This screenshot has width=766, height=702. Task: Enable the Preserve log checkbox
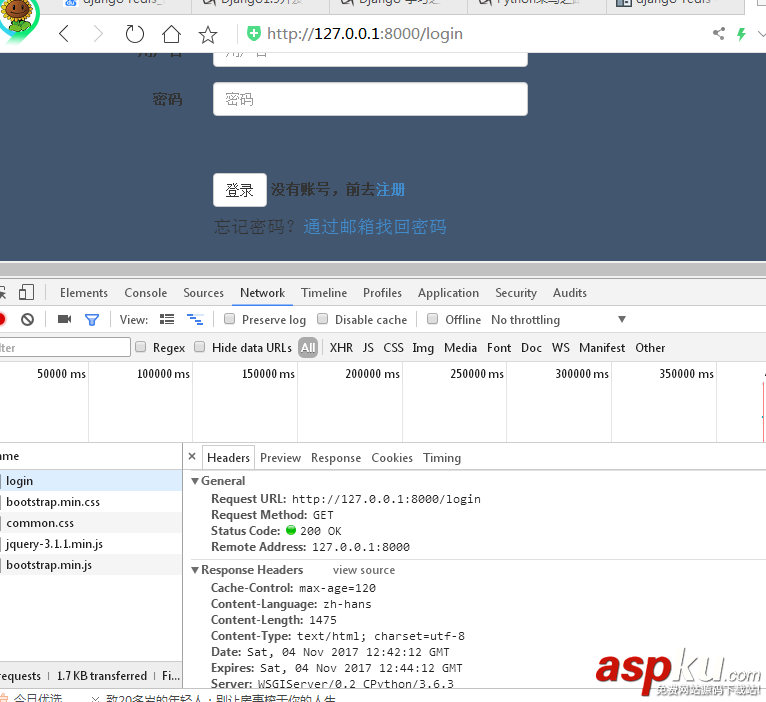pos(229,319)
